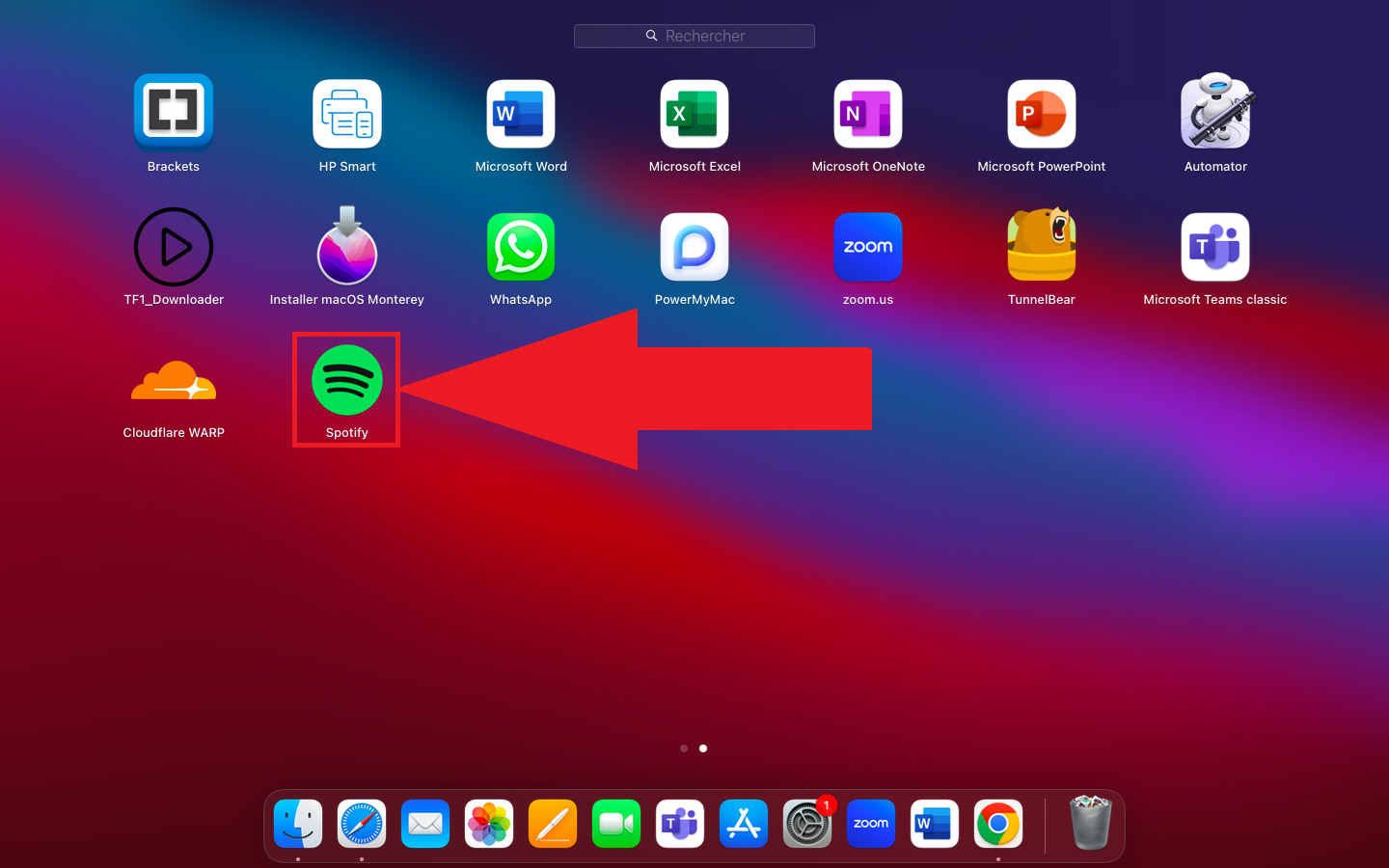Switch to first Launchpad page dot
The height and width of the screenshot is (868, 1389).
(684, 748)
